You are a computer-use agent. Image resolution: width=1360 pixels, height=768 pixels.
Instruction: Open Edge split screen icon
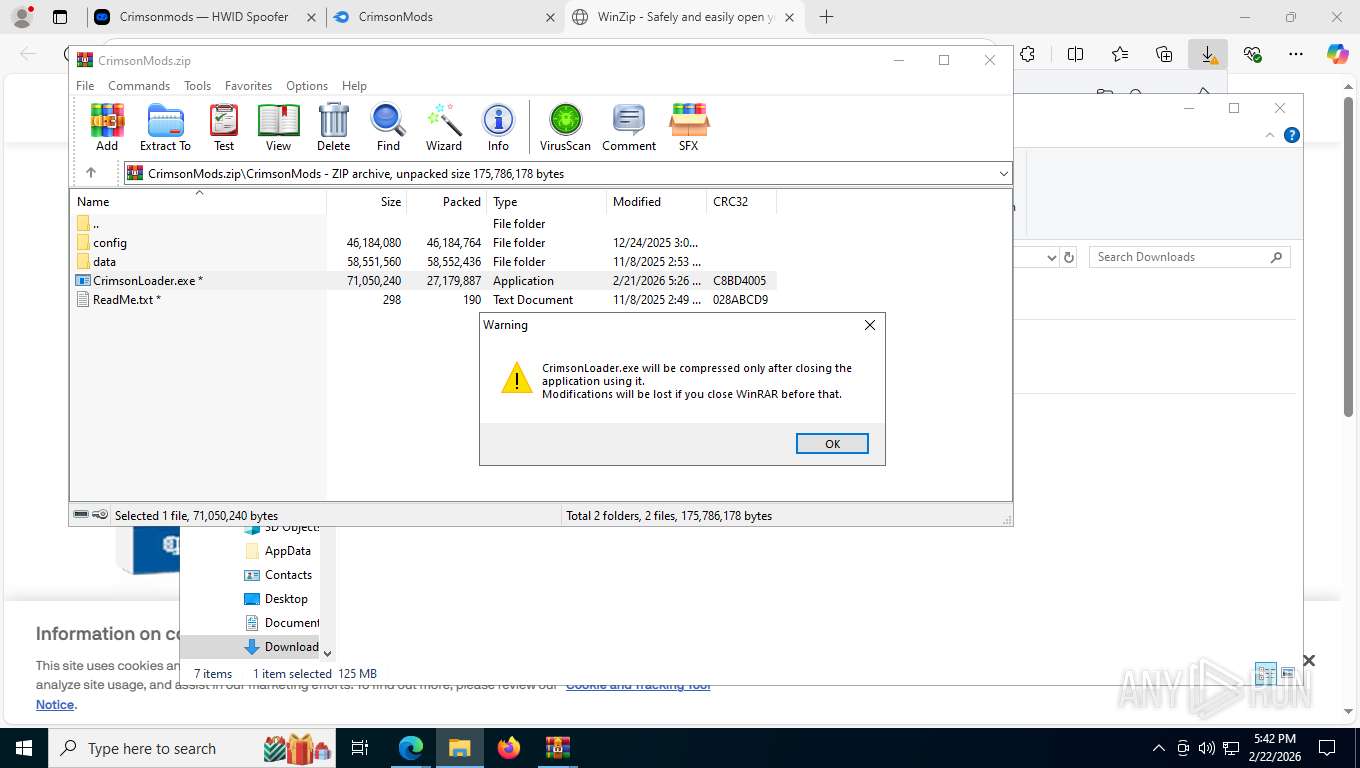click(x=1076, y=54)
